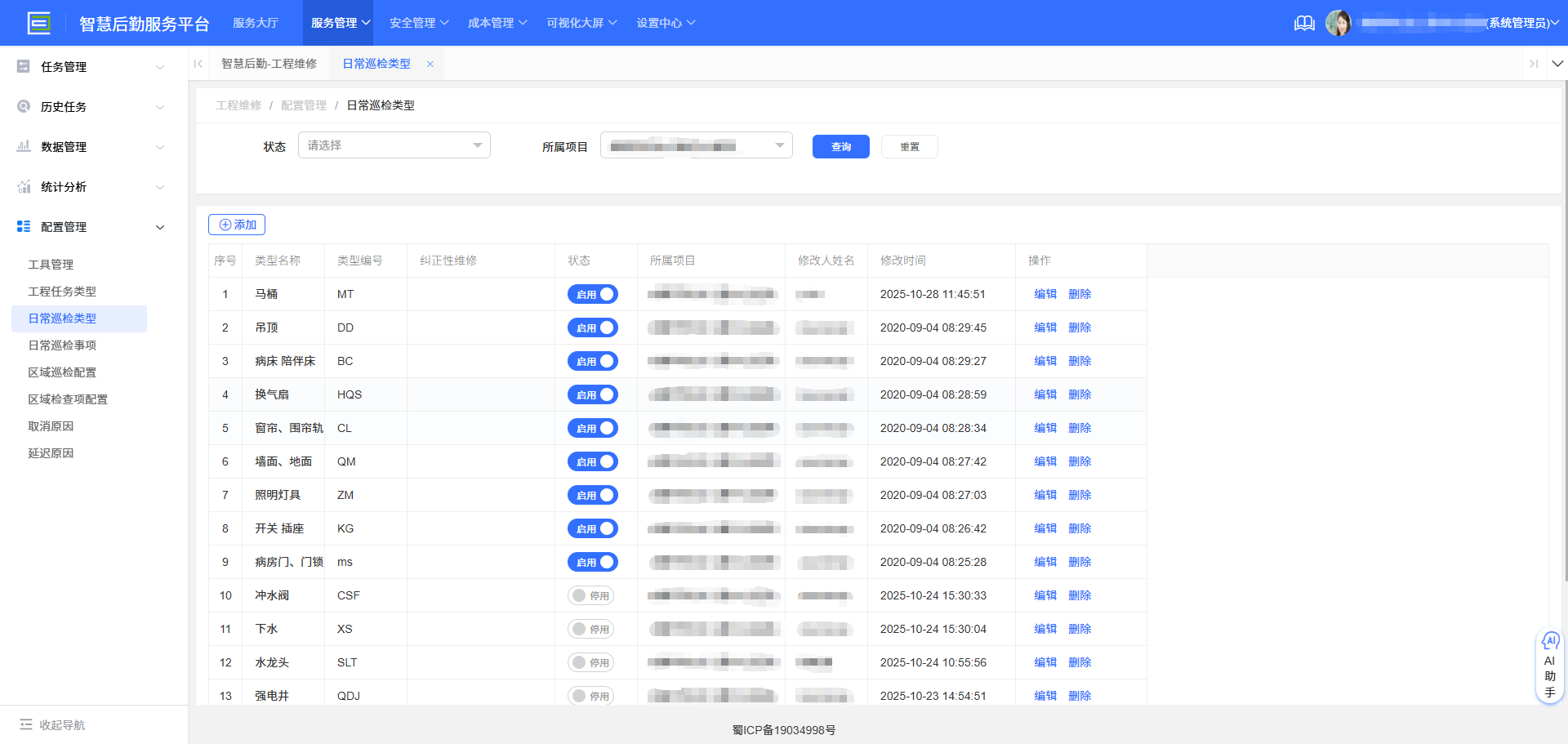The height and width of the screenshot is (744, 1568).
Task: Disable the 启用 toggle for 马桶
Action: pos(592,294)
